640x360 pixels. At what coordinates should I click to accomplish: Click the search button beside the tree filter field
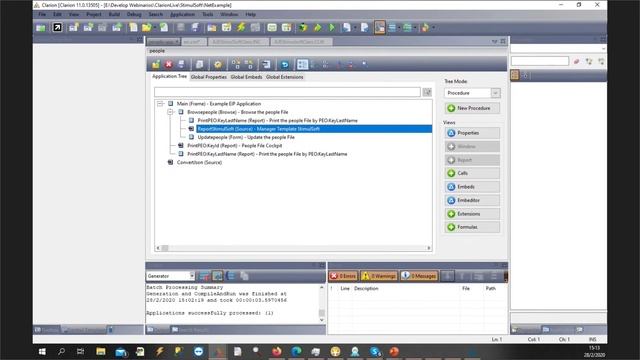click(x=427, y=92)
